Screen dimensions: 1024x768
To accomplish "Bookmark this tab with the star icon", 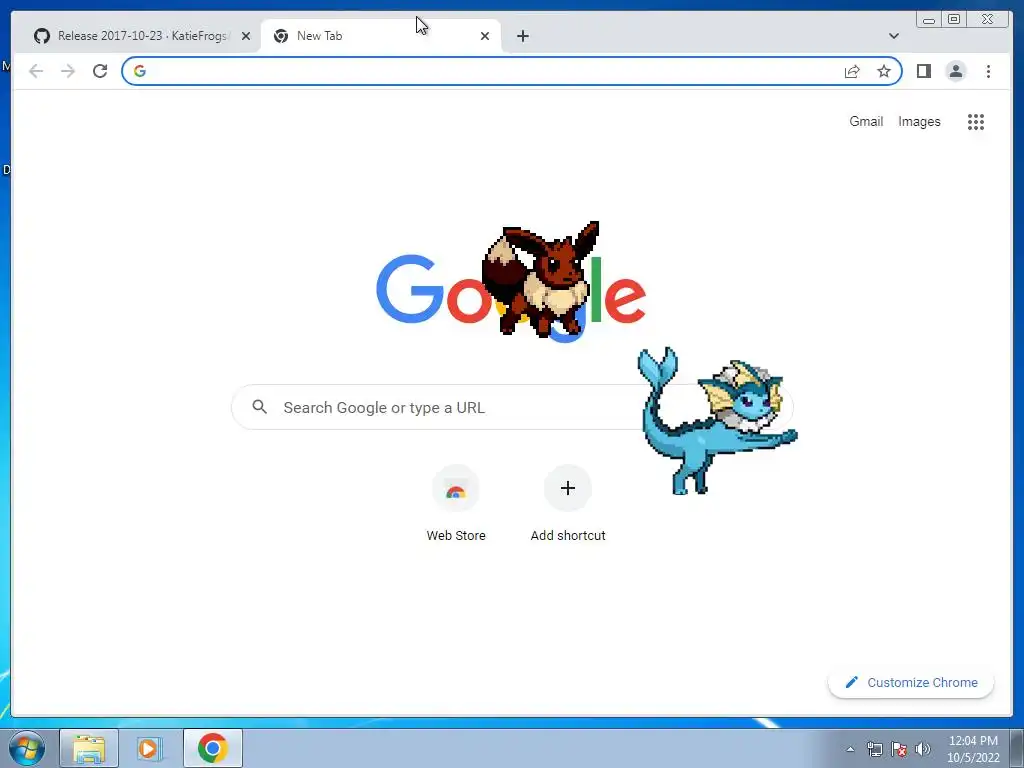I will 884,71.
